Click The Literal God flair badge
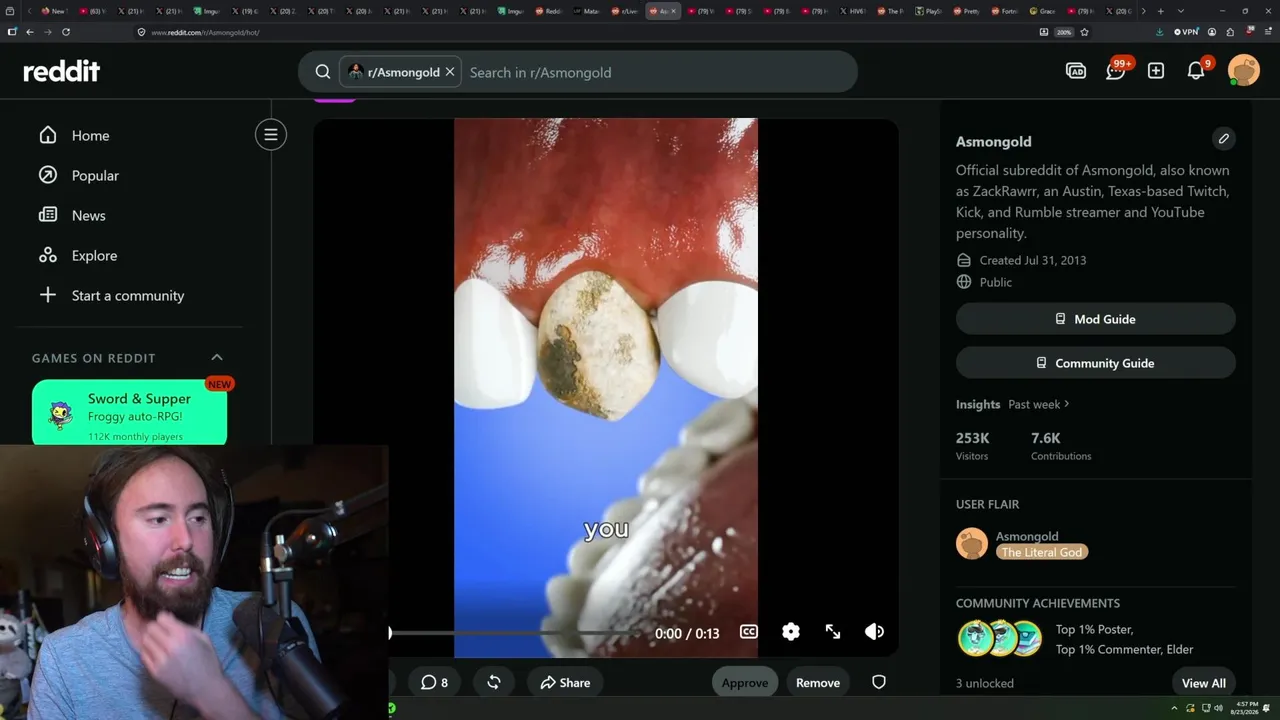The image size is (1280, 720). coord(1041,552)
